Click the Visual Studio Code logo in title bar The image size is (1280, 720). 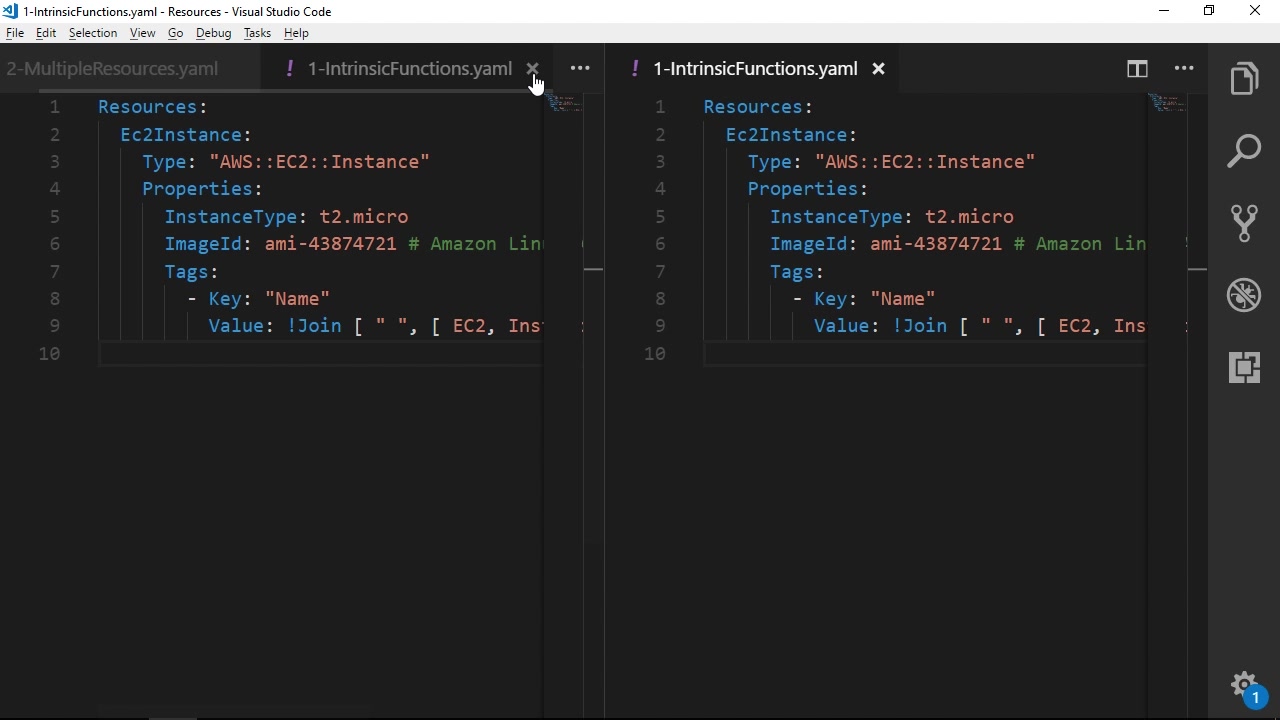(x=10, y=11)
